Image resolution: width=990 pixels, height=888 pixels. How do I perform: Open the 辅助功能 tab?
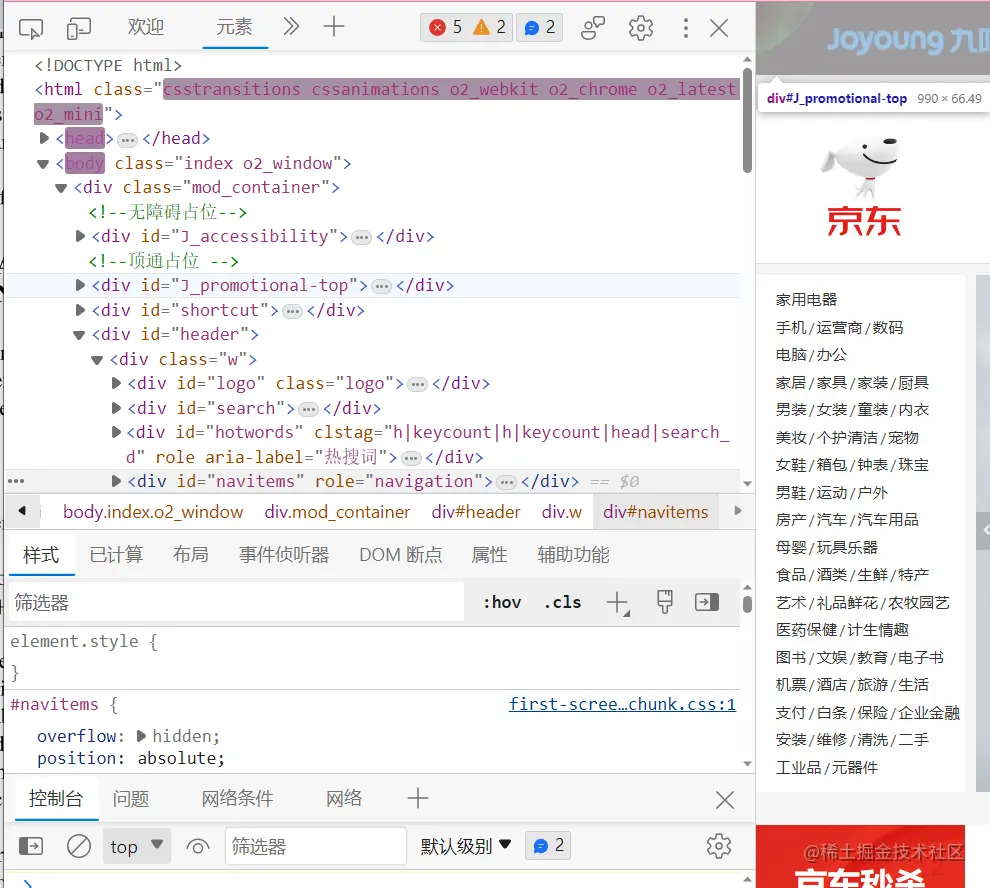[x=573, y=555]
